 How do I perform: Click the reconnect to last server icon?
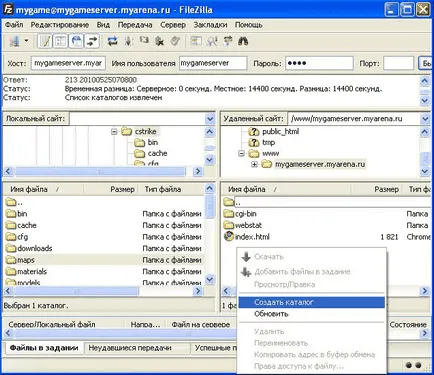tap(175, 41)
